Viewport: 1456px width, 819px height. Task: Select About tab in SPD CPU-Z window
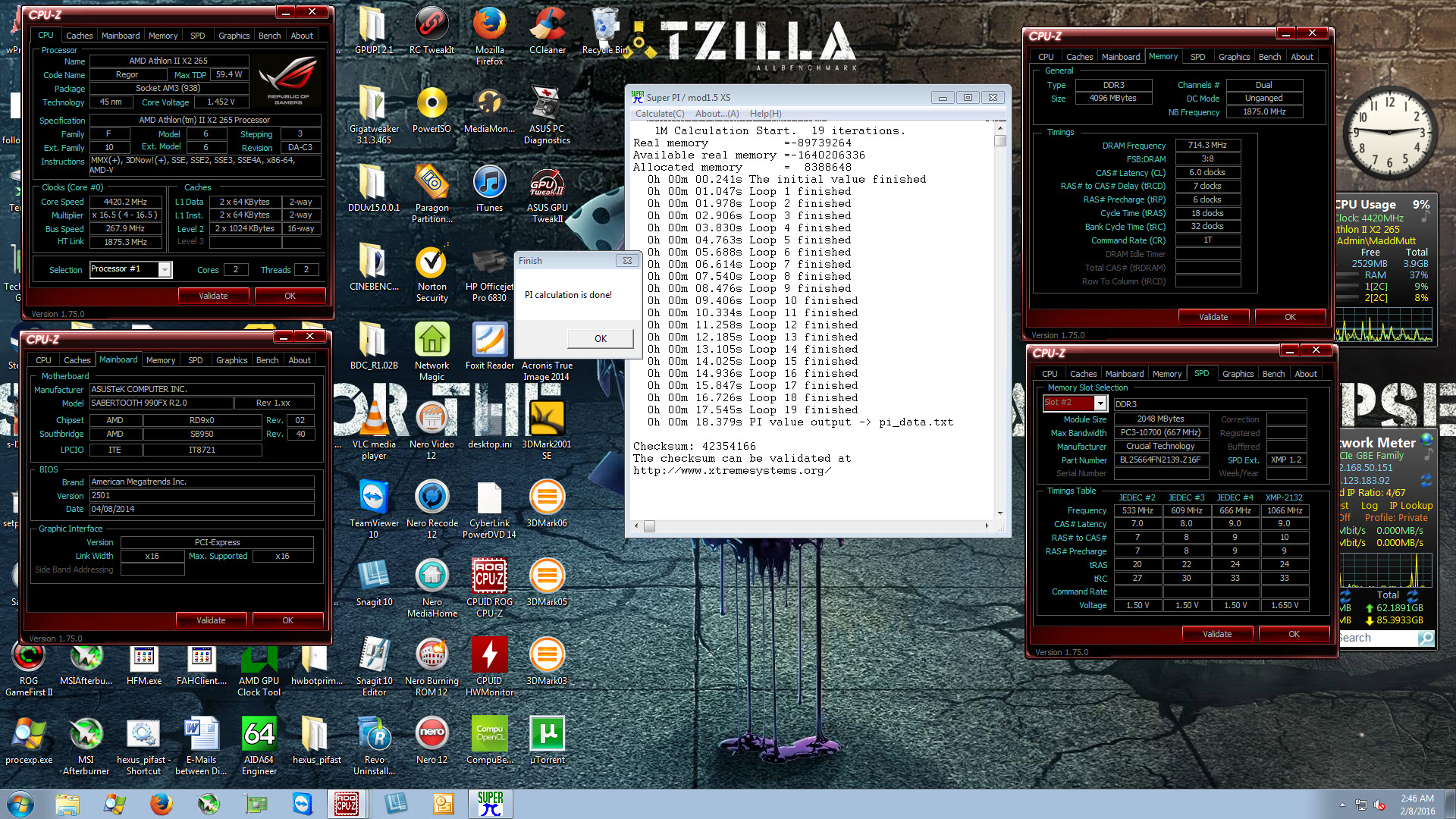pos(1305,374)
